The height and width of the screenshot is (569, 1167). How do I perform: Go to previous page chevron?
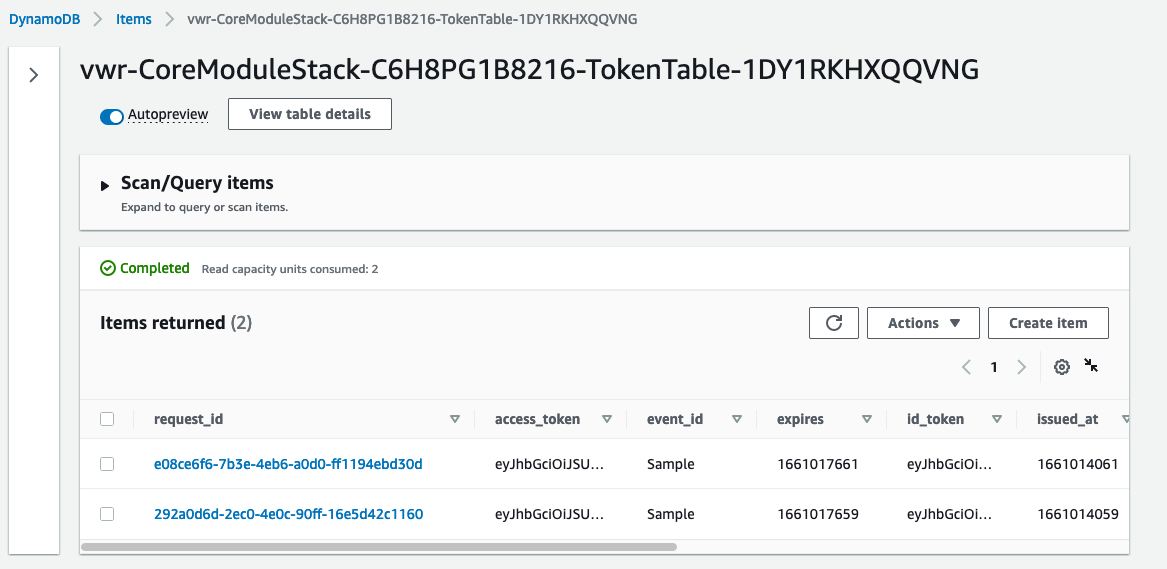coord(967,367)
